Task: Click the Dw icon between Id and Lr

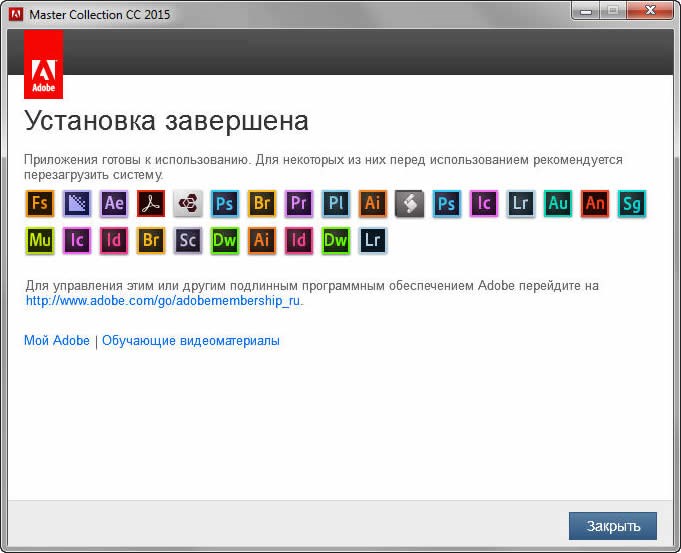Action: coord(336,240)
